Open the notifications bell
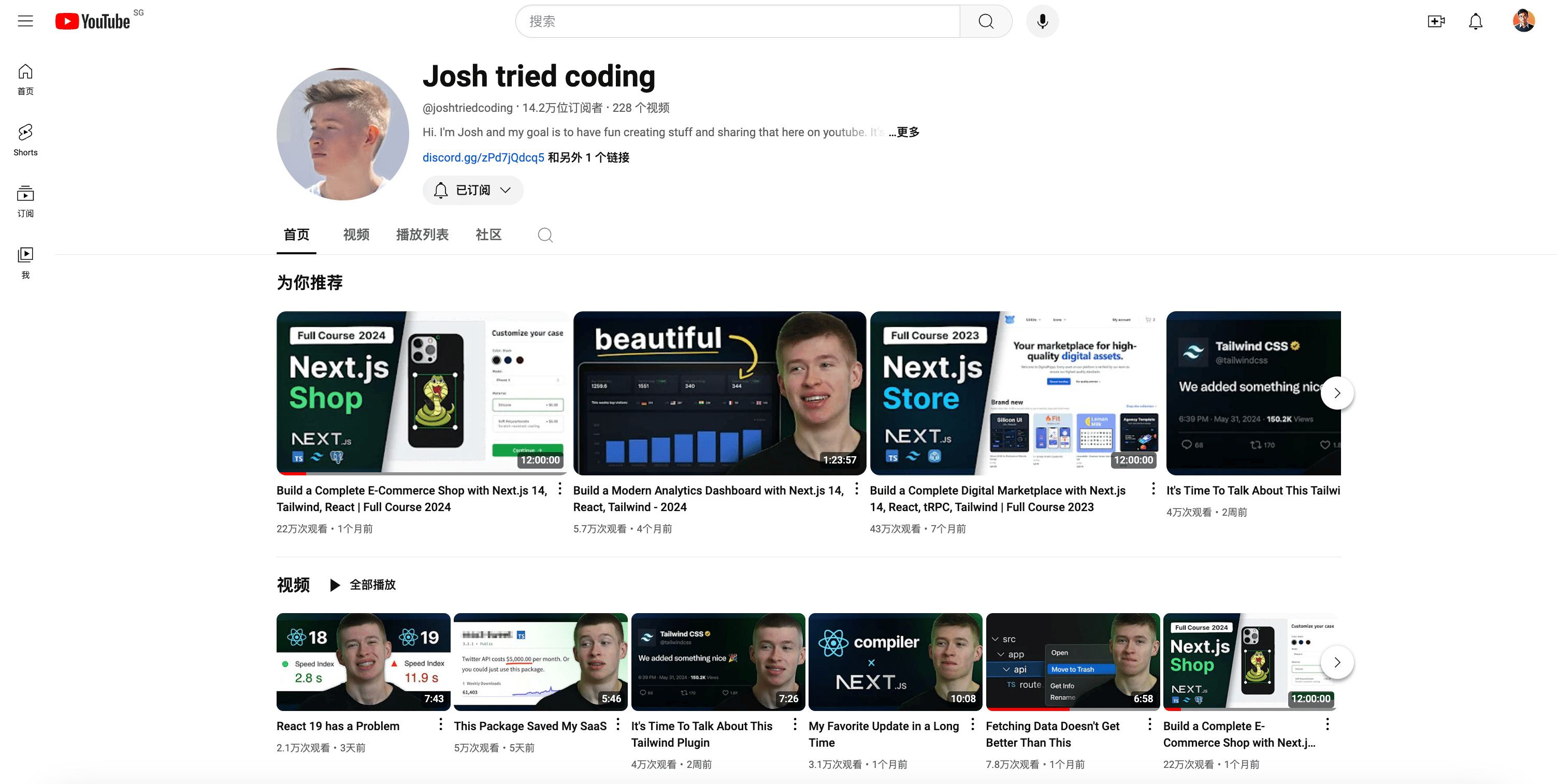 pyautogui.click(x=1475, y=21)
